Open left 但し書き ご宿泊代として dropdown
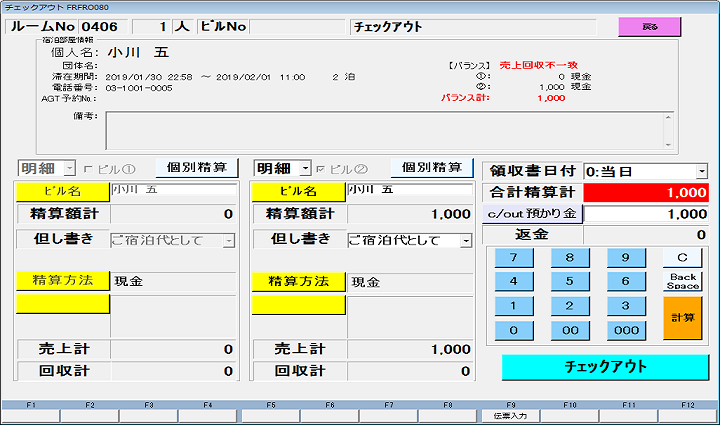 pos(229,240)
